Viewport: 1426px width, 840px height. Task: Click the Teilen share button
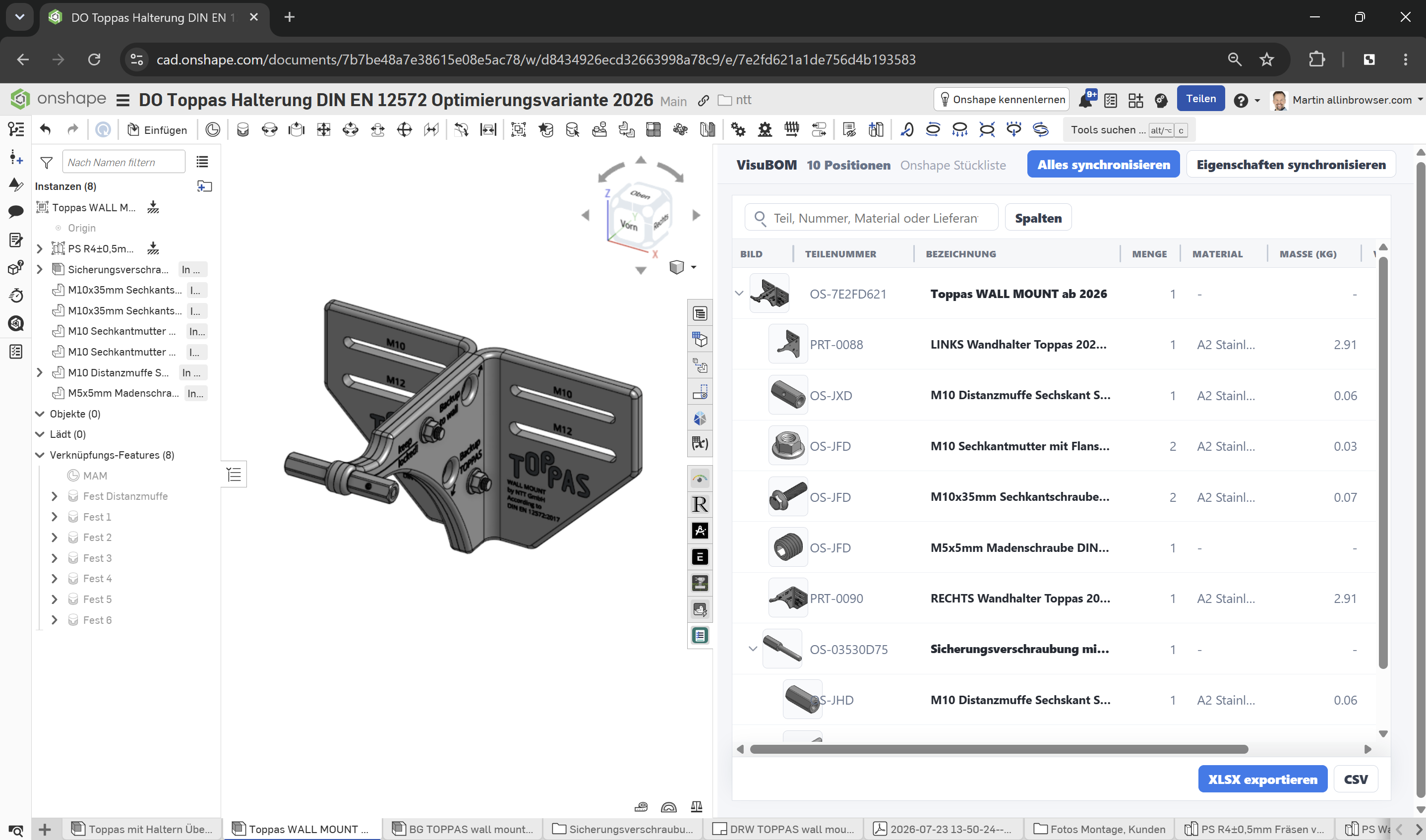(1201, 99)
